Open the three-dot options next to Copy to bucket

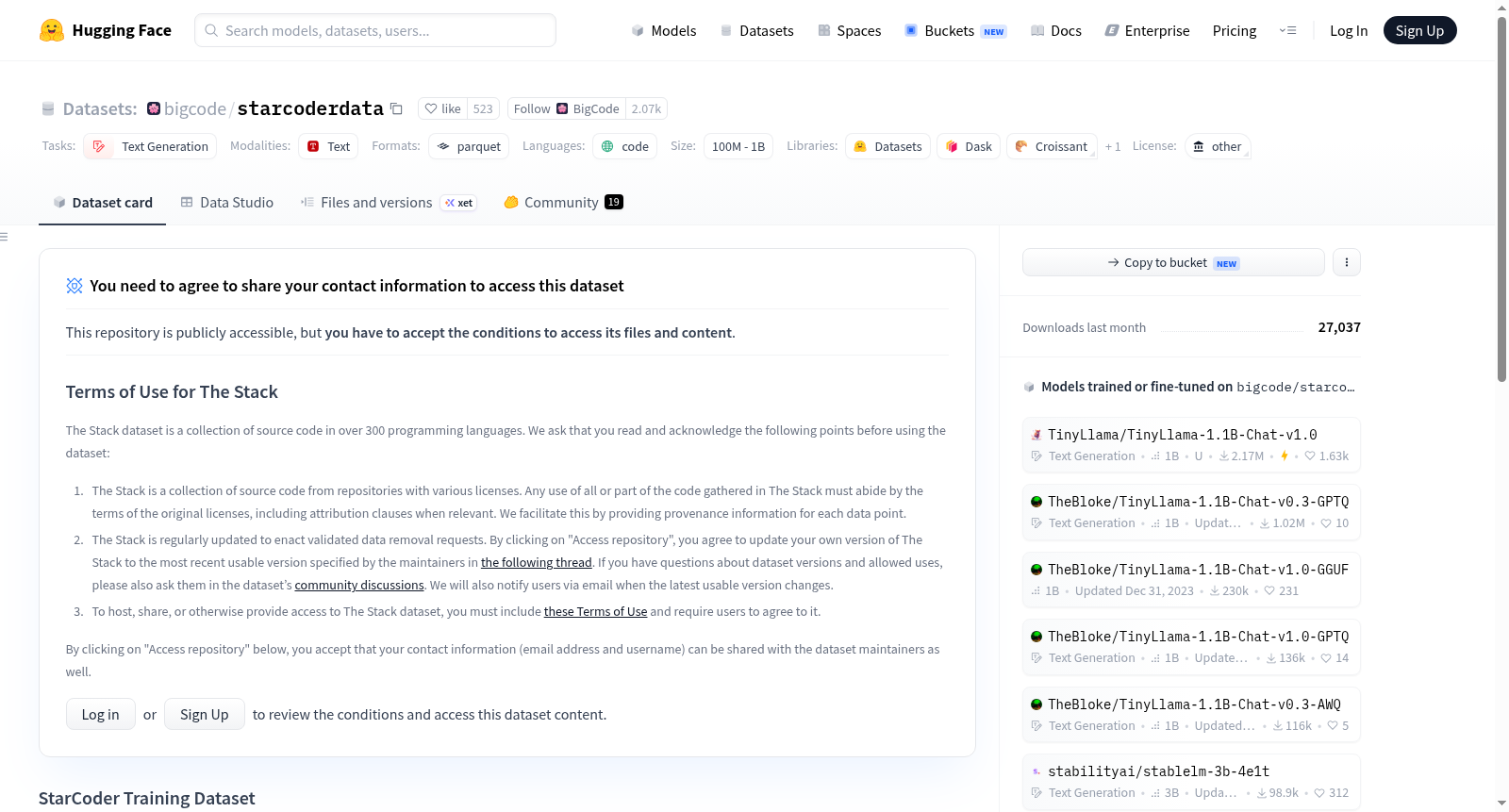coord(1347,262)
